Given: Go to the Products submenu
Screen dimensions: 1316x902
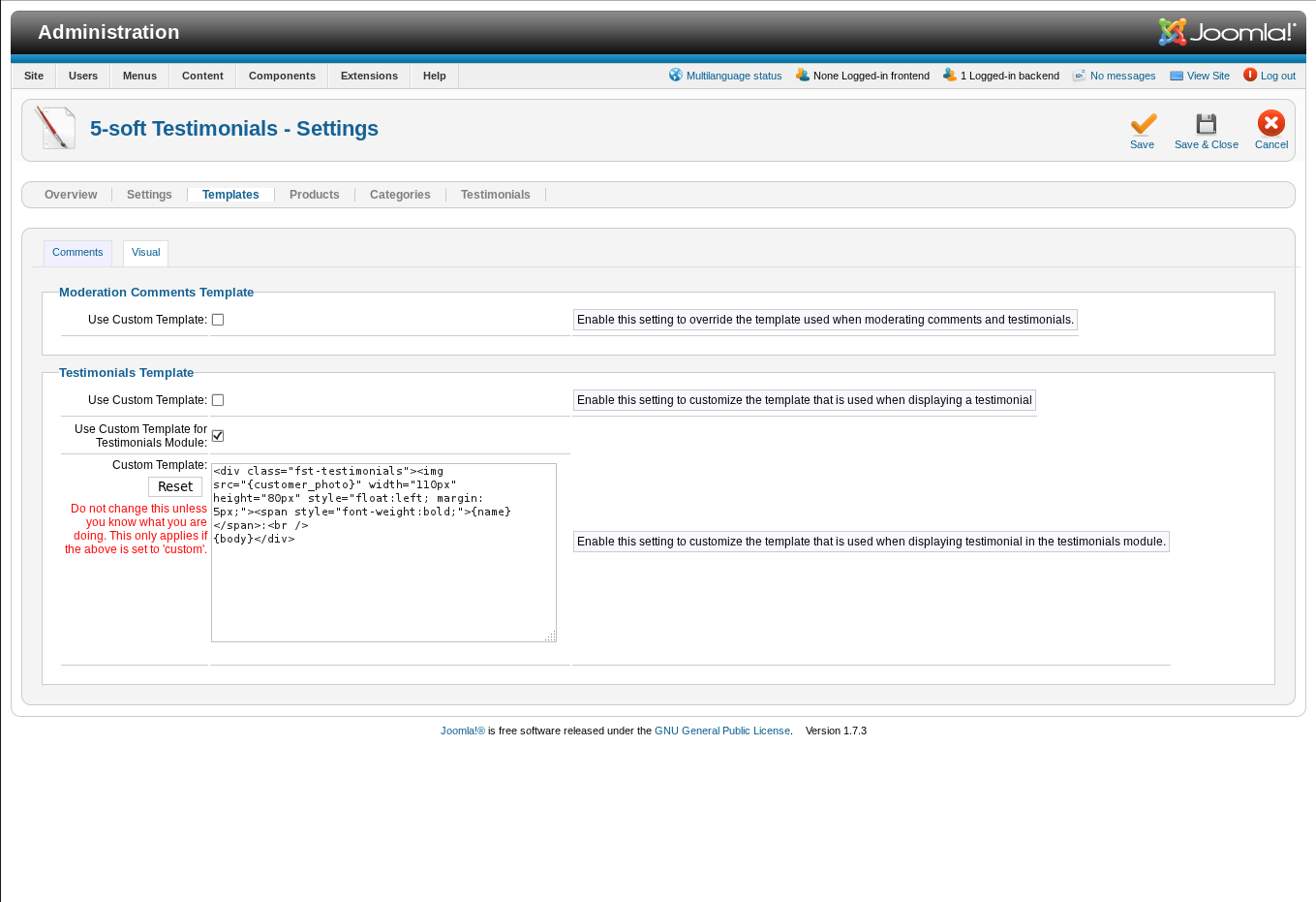Looking at the screenshot, I should click(x=315, y=195).
